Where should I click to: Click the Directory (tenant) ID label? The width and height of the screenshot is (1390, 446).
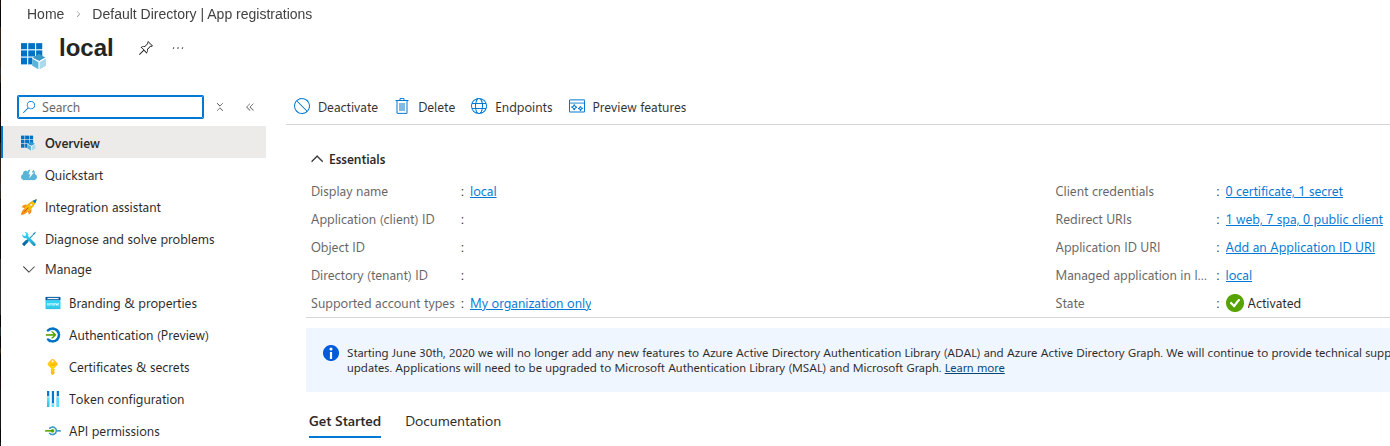[369, 275]
